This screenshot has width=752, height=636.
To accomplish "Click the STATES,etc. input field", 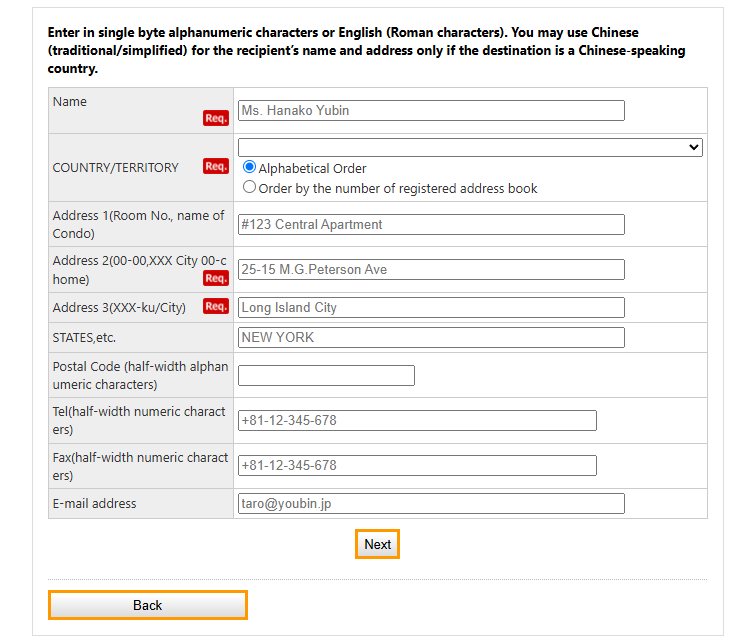I will (431, 338).
